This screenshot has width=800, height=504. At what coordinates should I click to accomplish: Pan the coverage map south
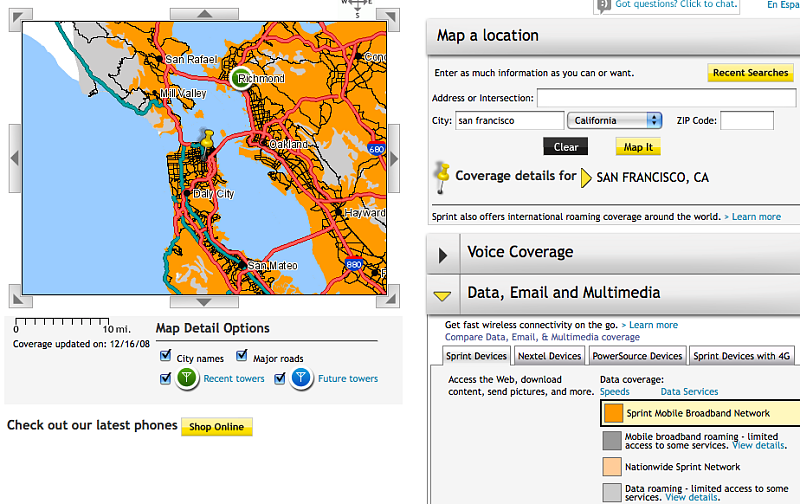204,302
